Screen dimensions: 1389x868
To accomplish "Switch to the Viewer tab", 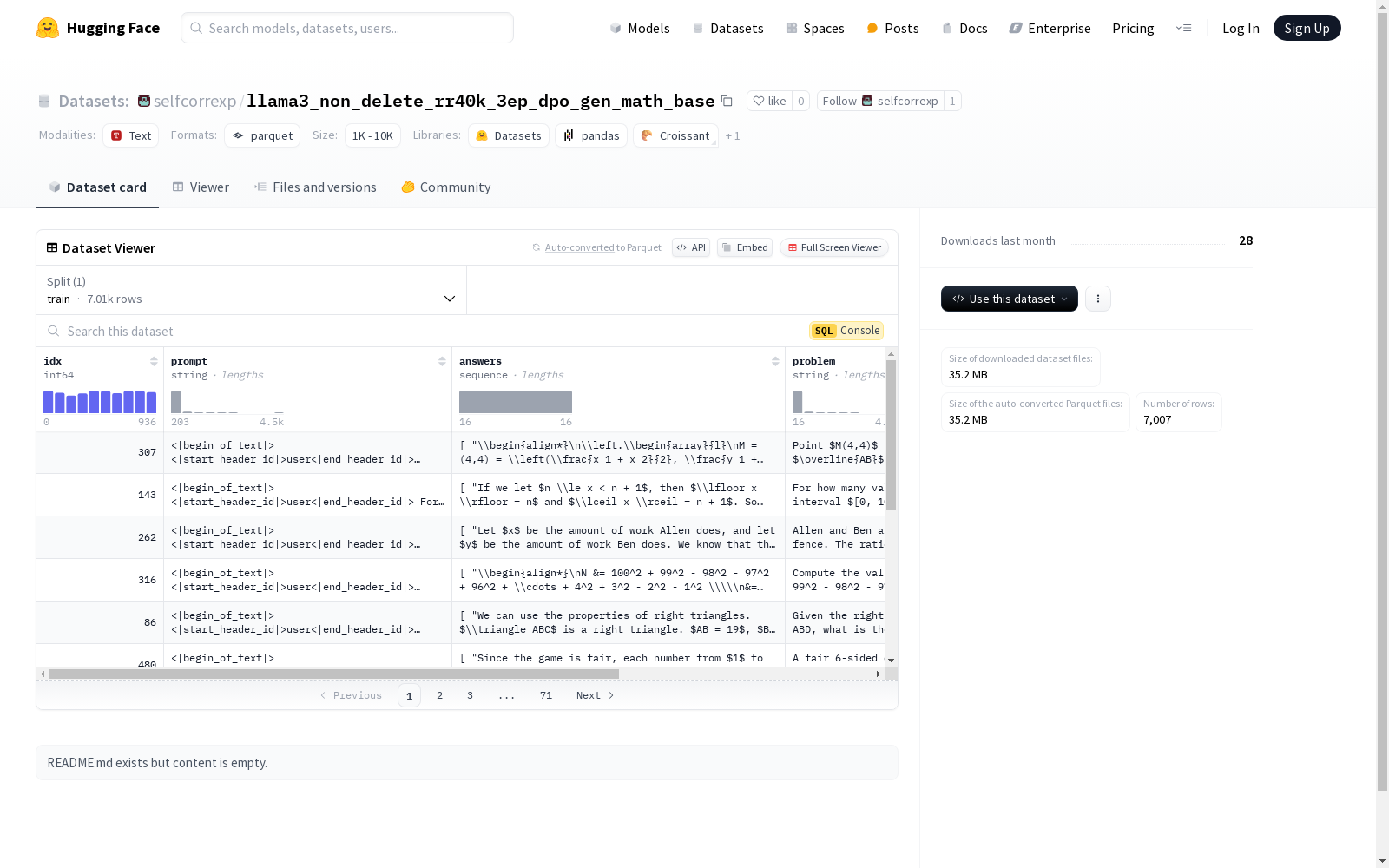I will click(x=201, y=187).
